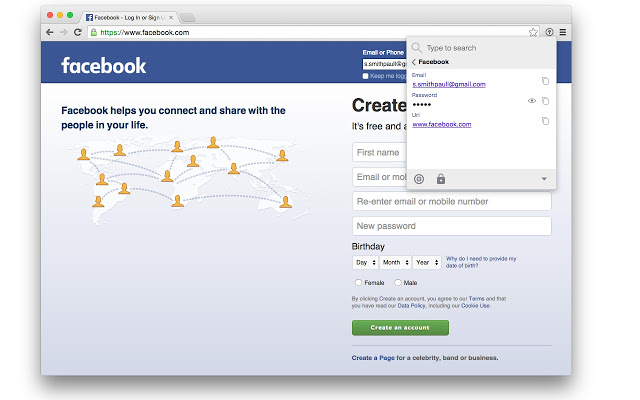
Task: Close the Facebook browser tab
Action: pyautogui.click(x=171, y=18)
